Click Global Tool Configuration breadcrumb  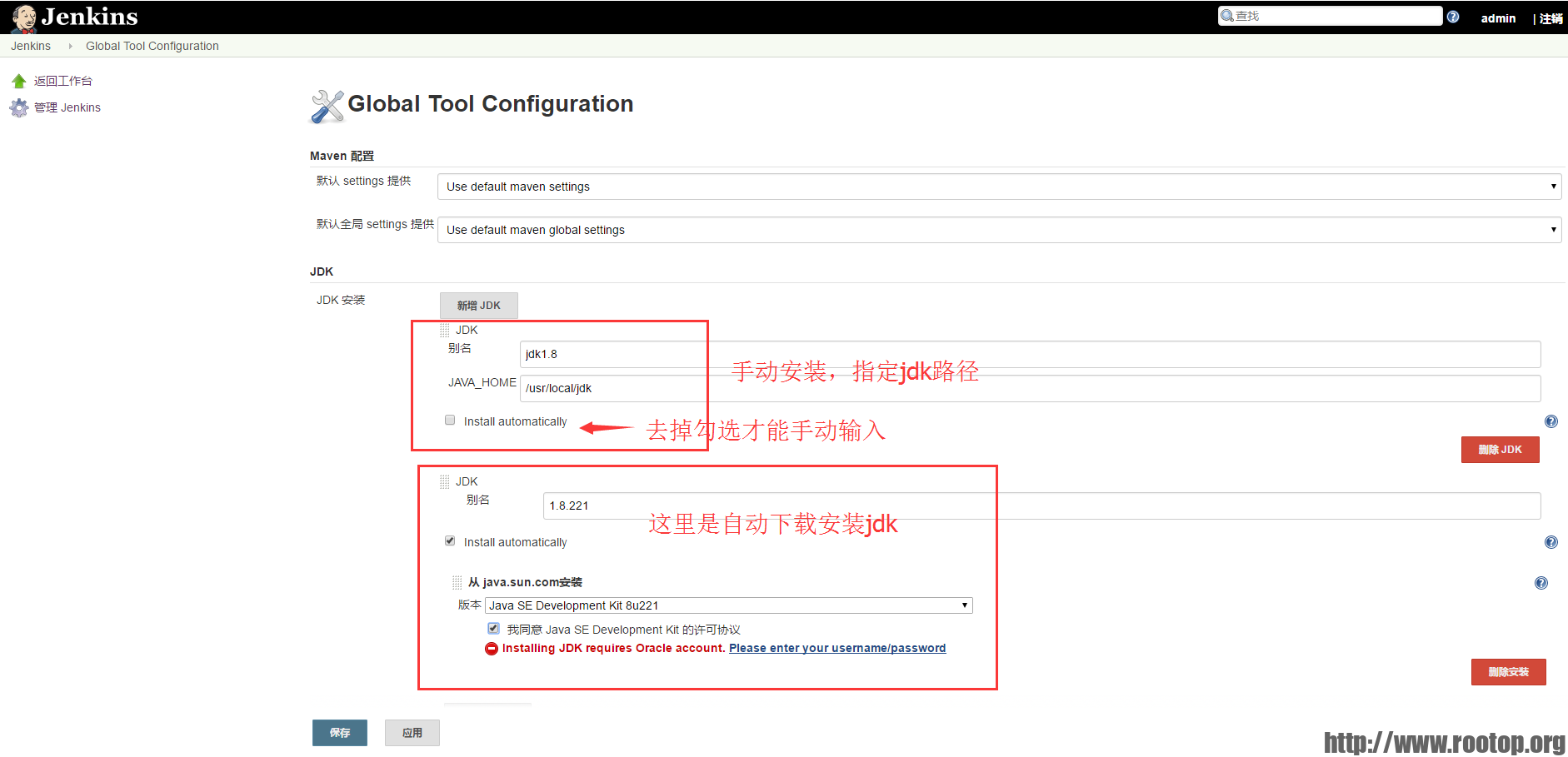(152, 46)
